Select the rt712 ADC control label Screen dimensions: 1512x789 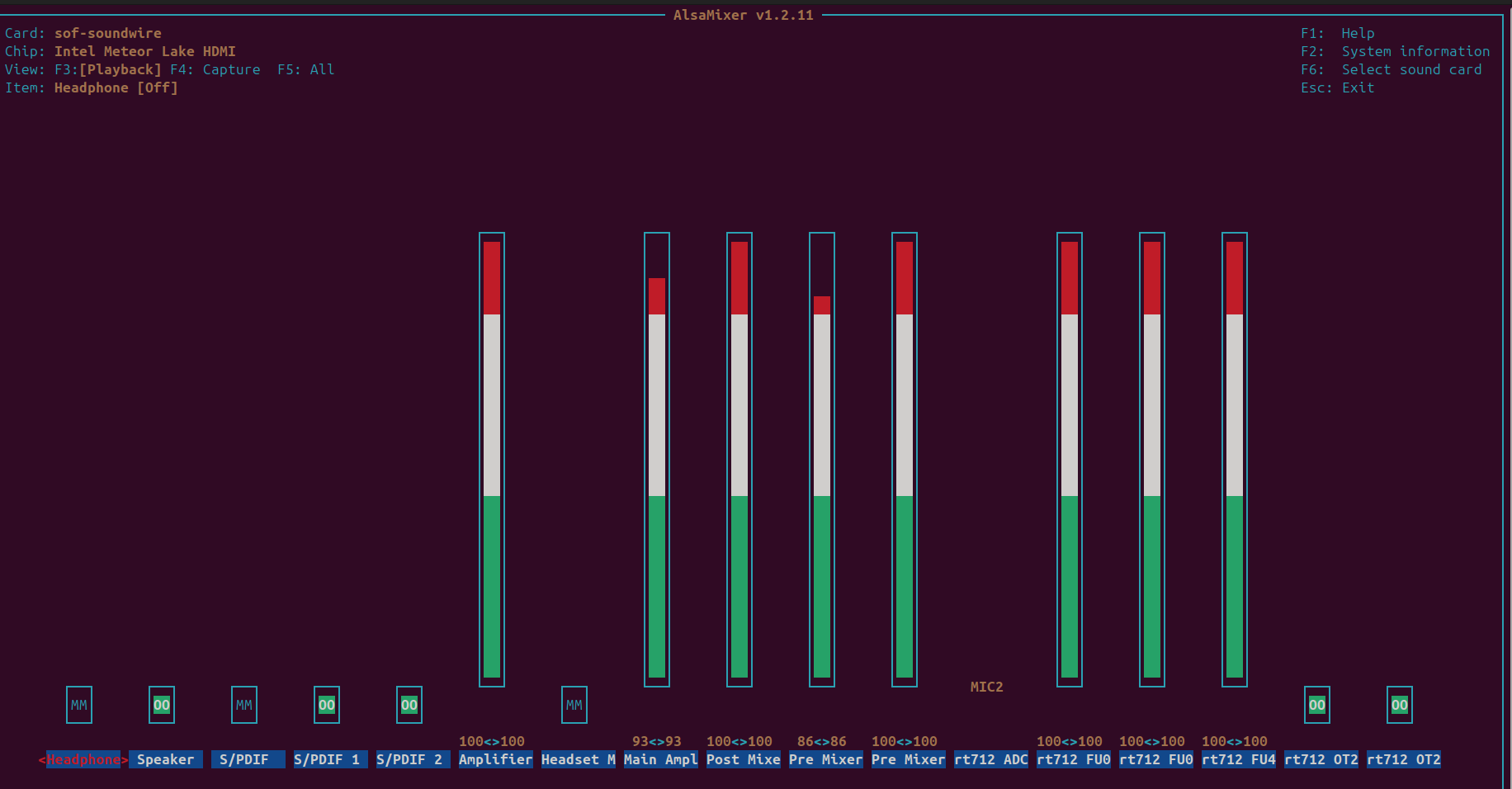(x=991, y=759)
